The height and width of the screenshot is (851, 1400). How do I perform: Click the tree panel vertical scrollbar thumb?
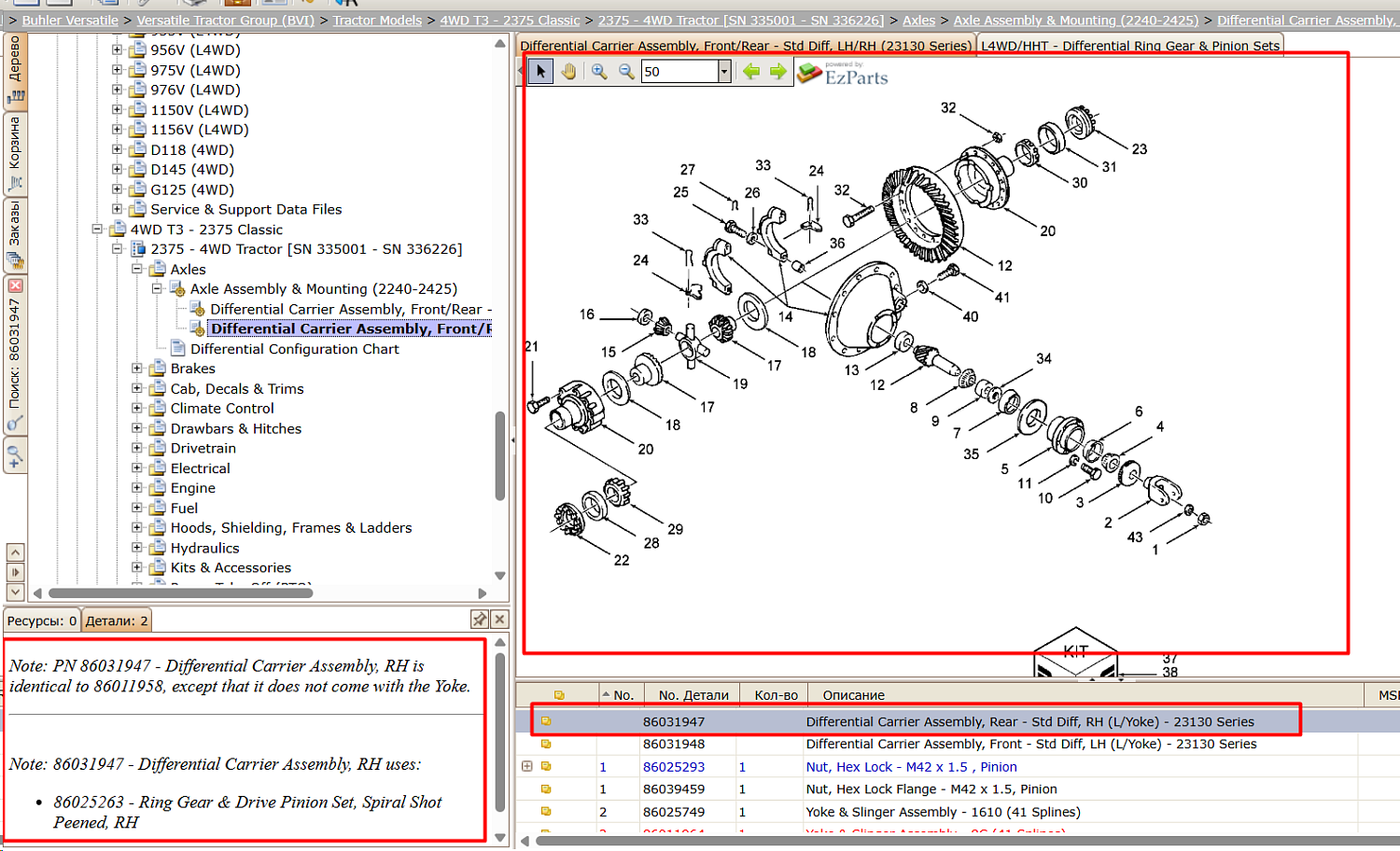point(500,456)
